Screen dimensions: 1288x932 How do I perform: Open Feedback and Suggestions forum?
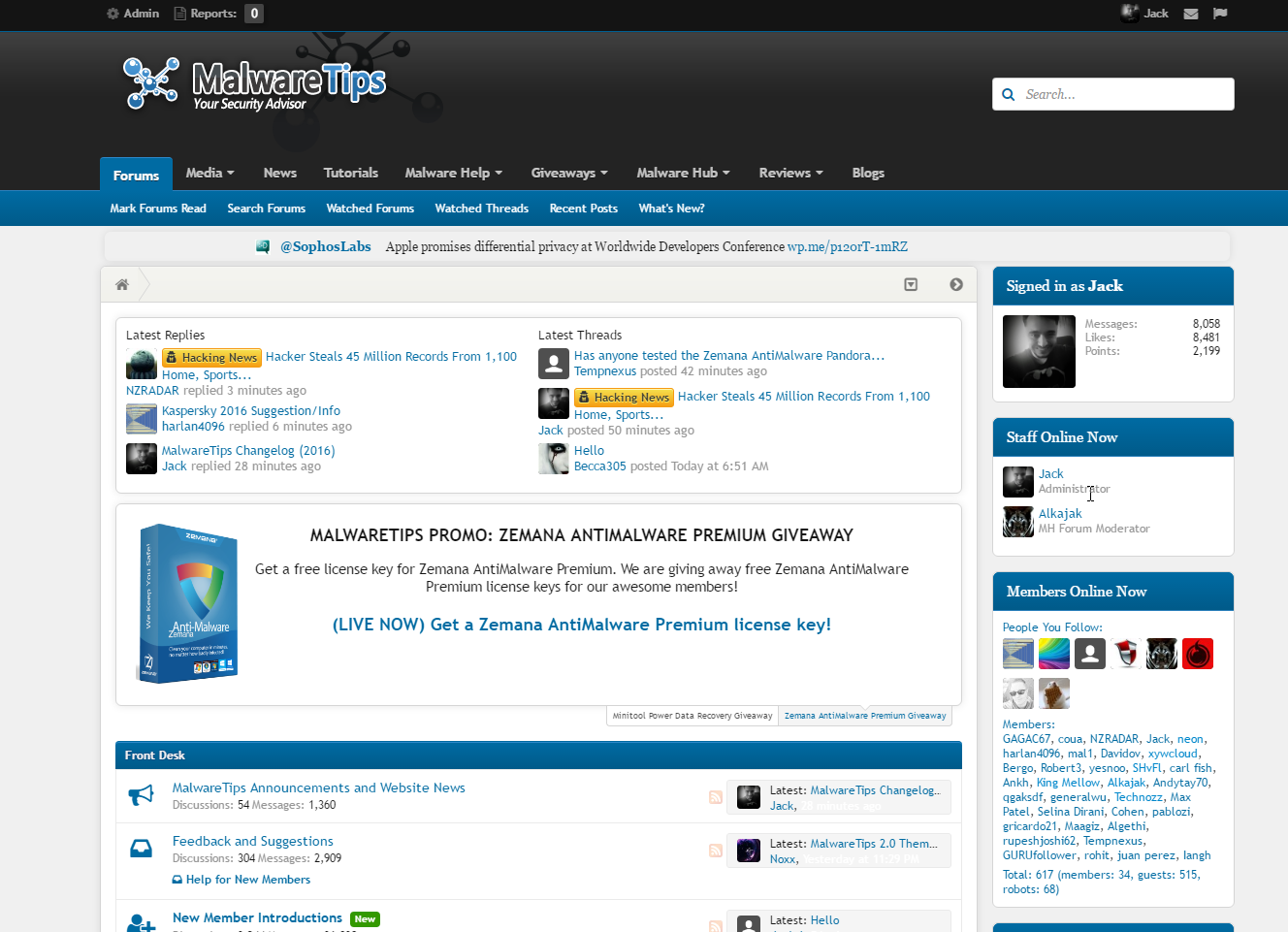(253, 841)
